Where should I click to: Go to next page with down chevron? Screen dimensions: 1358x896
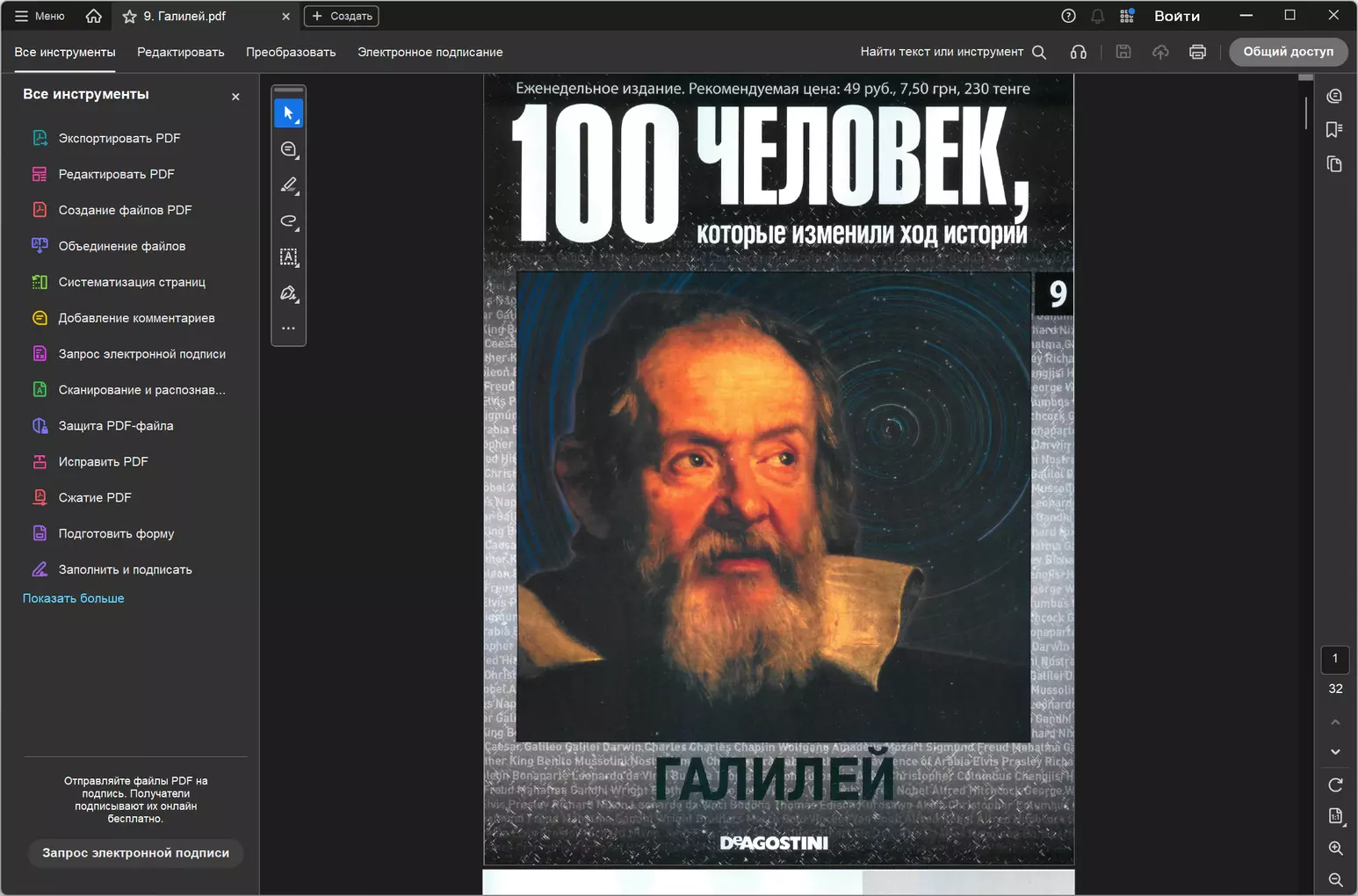click(1335, 752)
